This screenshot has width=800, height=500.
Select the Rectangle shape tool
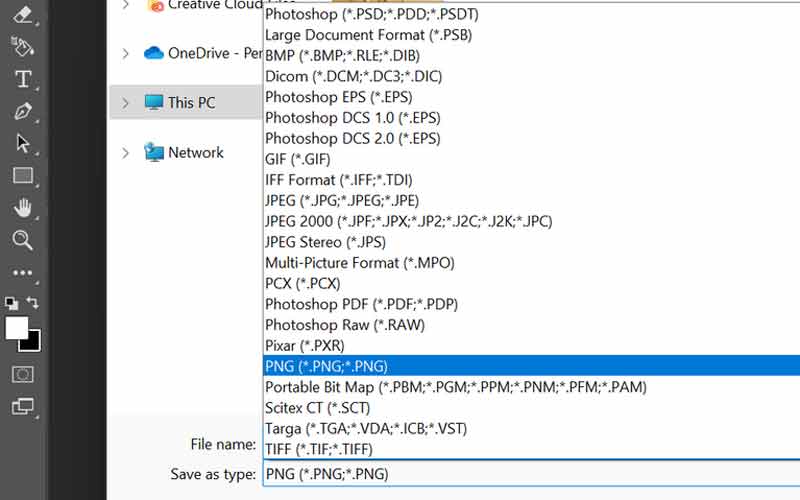tap(22, 176)
